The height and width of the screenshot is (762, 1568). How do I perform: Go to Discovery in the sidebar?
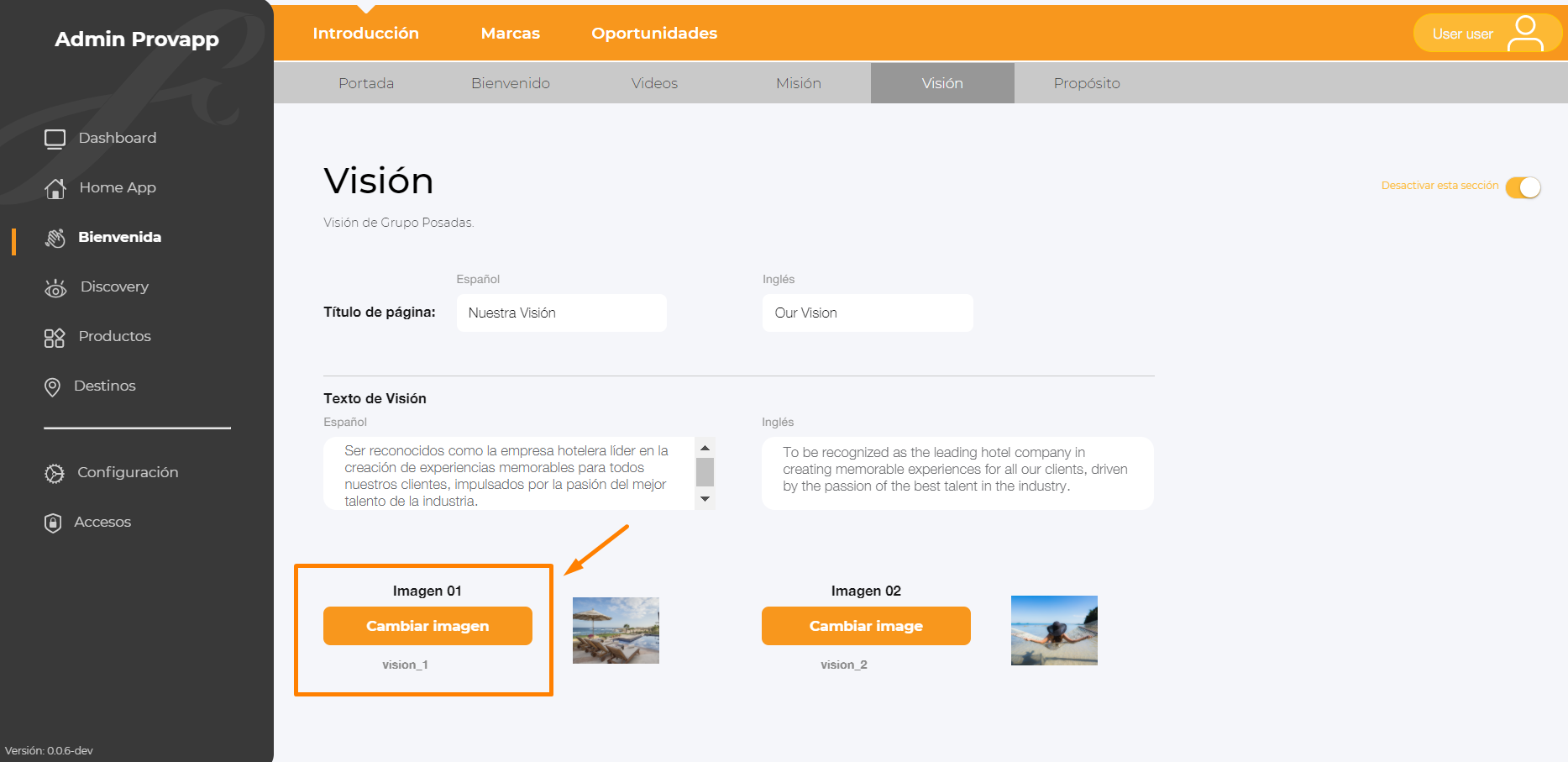[114, 286]
